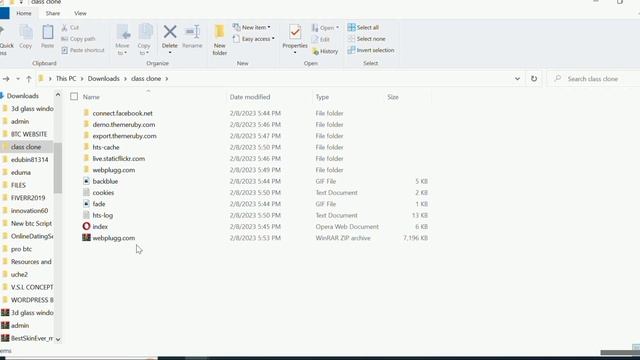Expand the chevron after class clone breadcrumb

167,78
